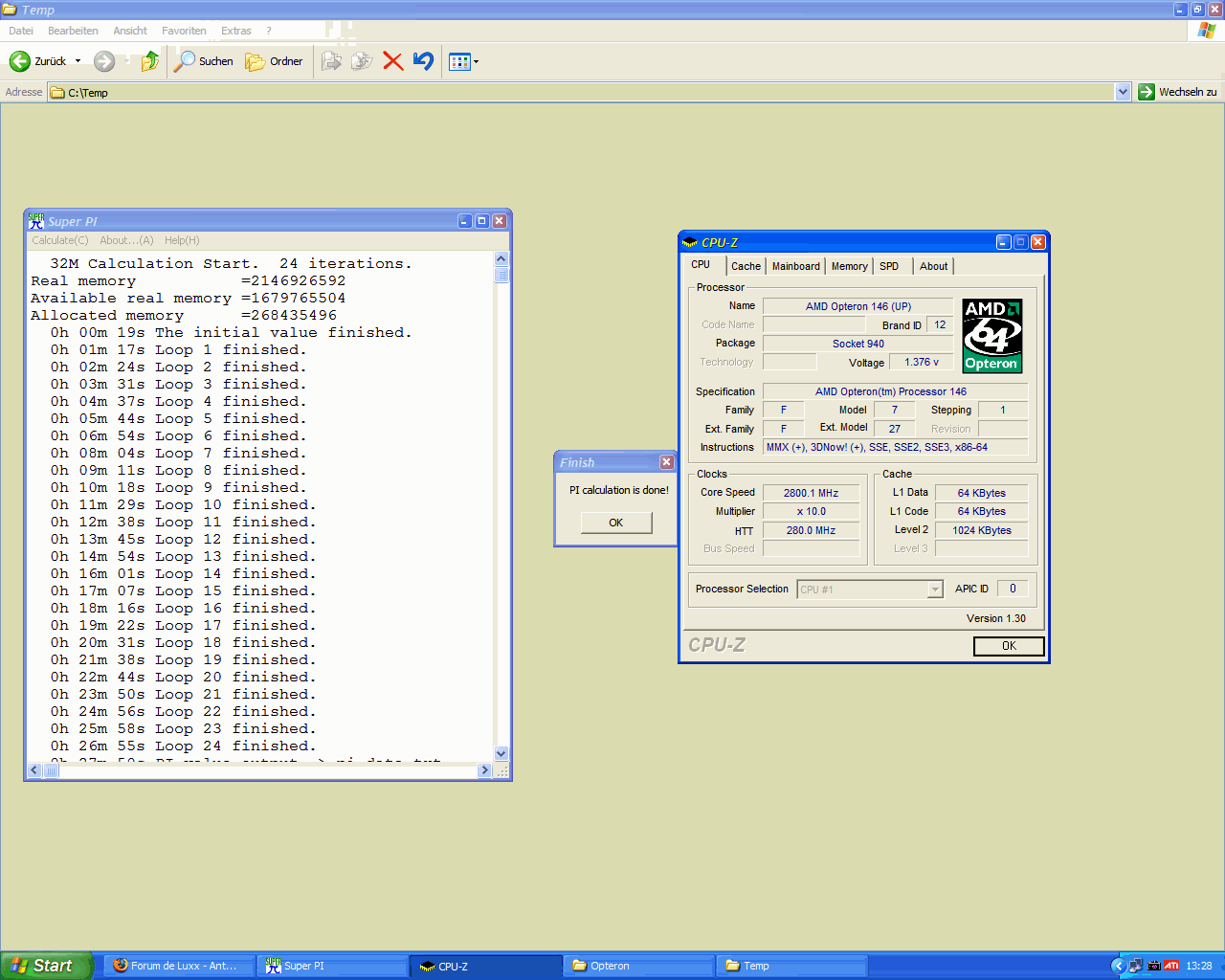Click the Core Speed 2800.1 MHz value
The height and width of the screenshot is (980, 1225).
(x=811, y=493)
